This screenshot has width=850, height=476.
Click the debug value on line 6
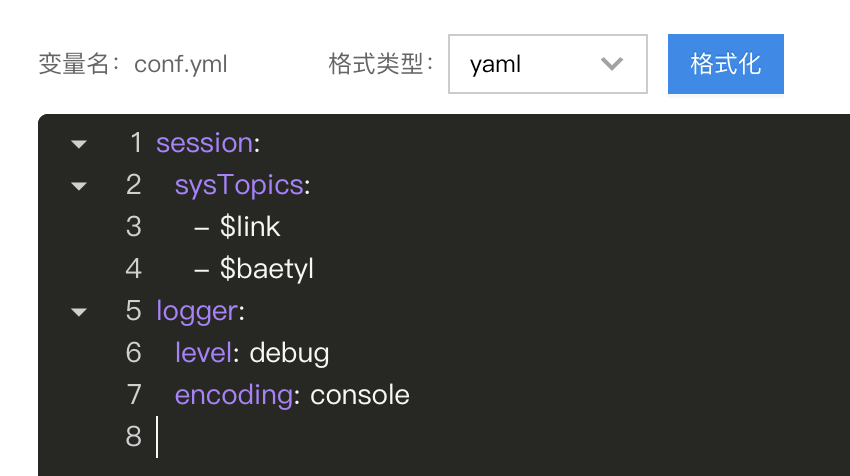point(289,353)
